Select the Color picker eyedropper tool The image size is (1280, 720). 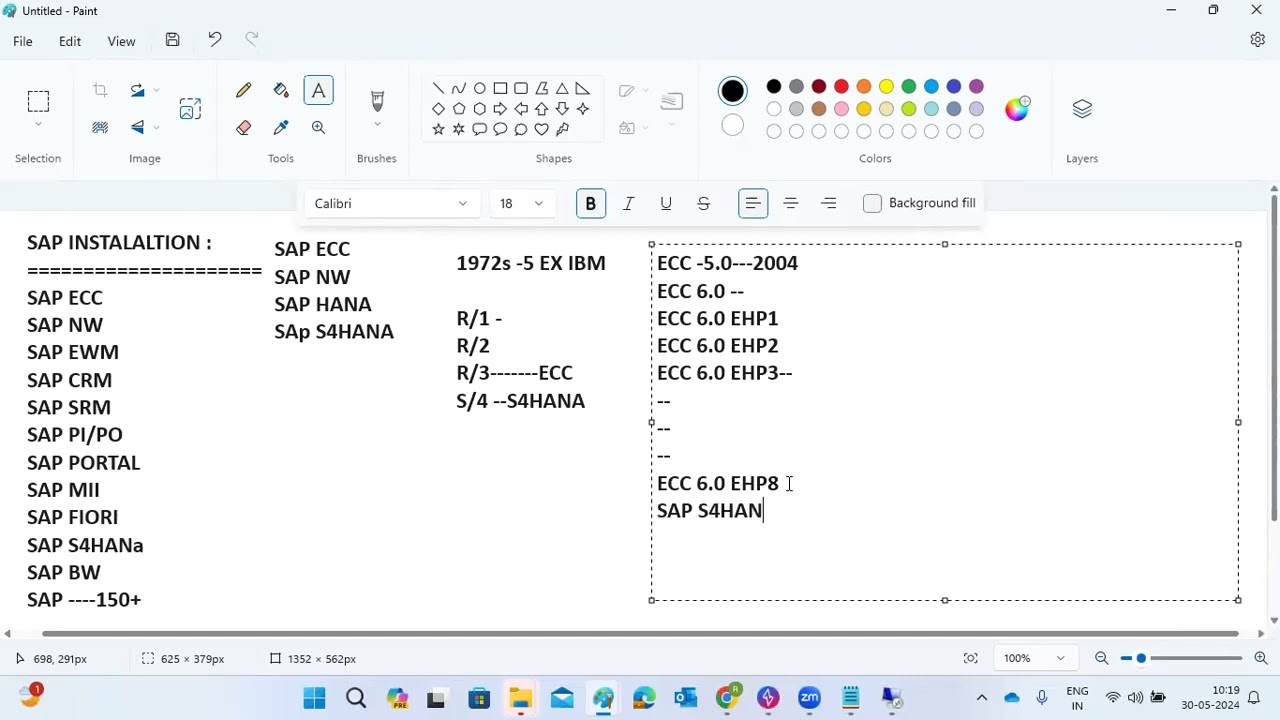coord(281,128)
